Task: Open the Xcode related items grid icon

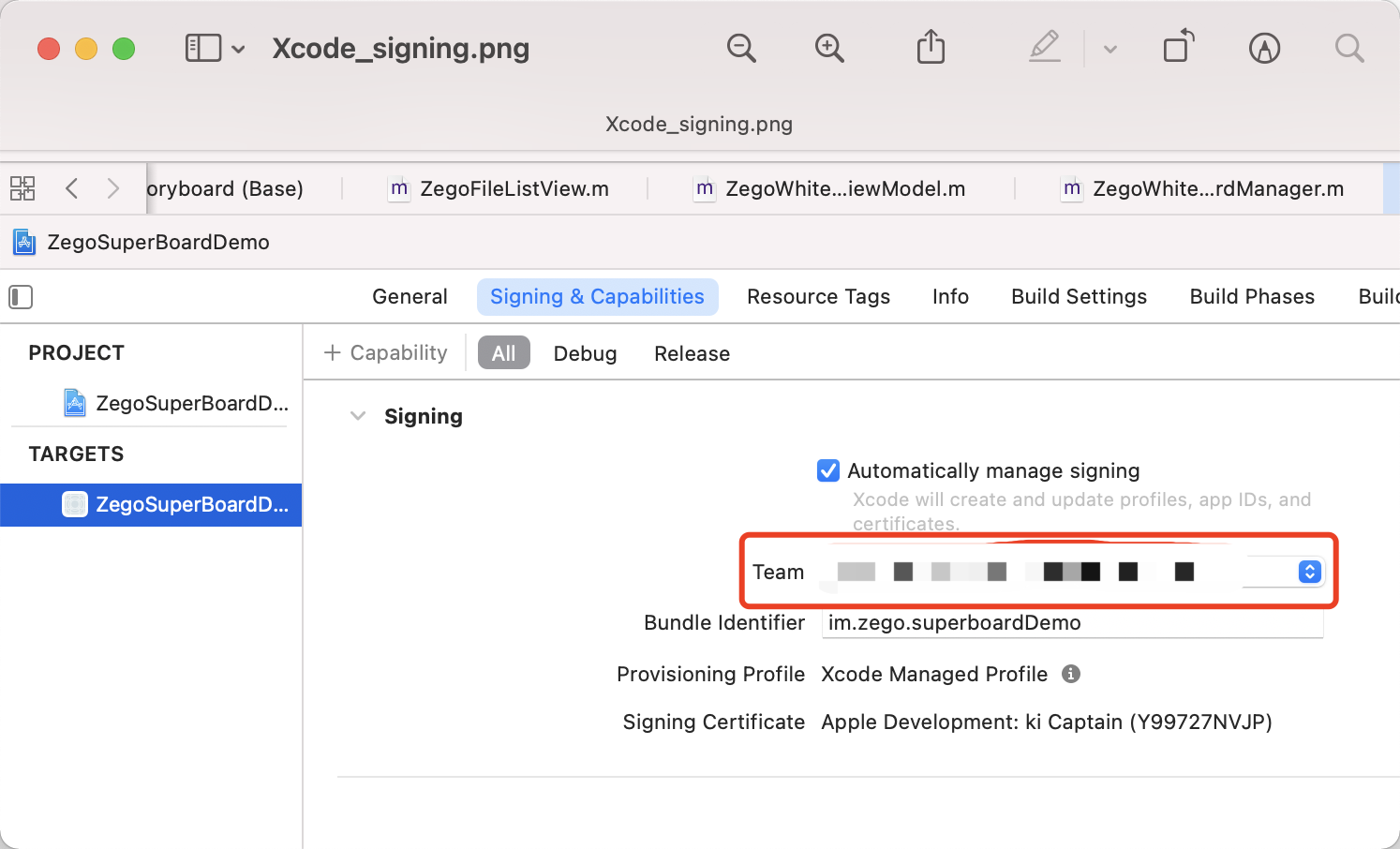Action: click(22, 188)
